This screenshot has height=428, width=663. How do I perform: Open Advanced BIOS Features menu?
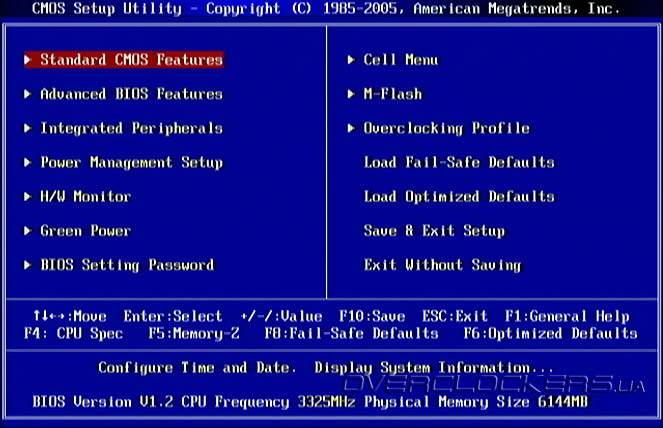(x=132, y=93)
